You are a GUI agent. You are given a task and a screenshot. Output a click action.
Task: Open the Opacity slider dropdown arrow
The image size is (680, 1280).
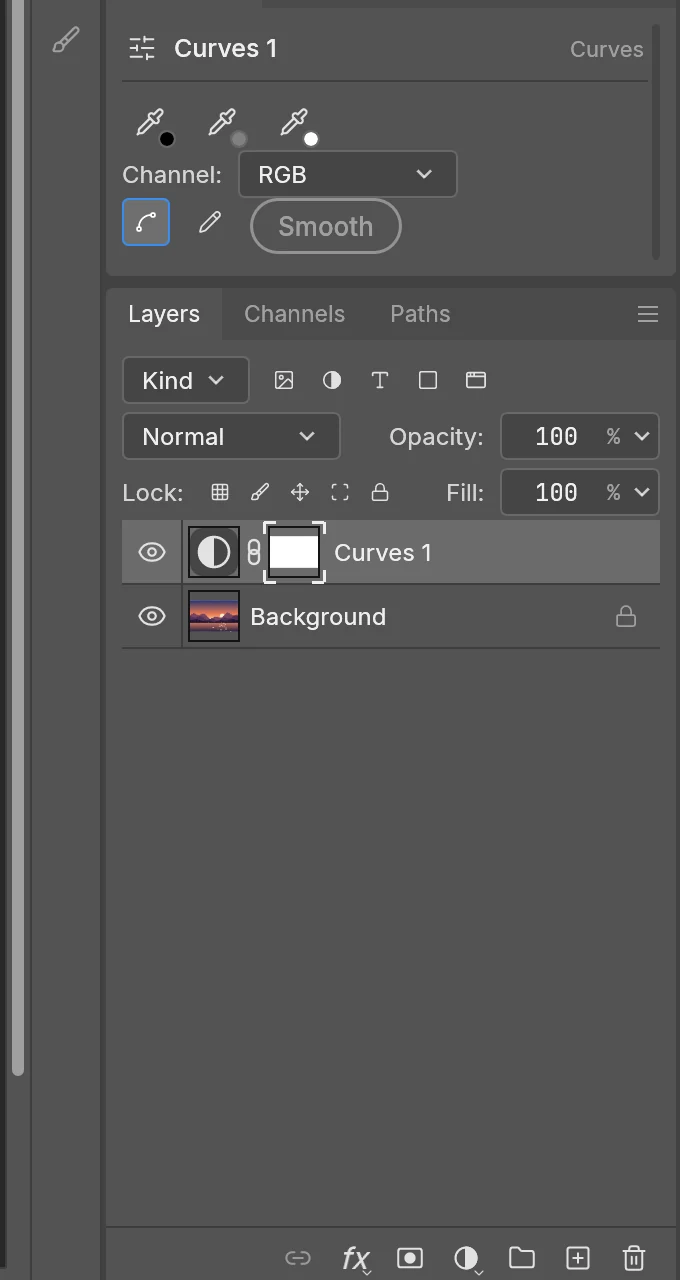pyautogui.click(x=642, y=436)
